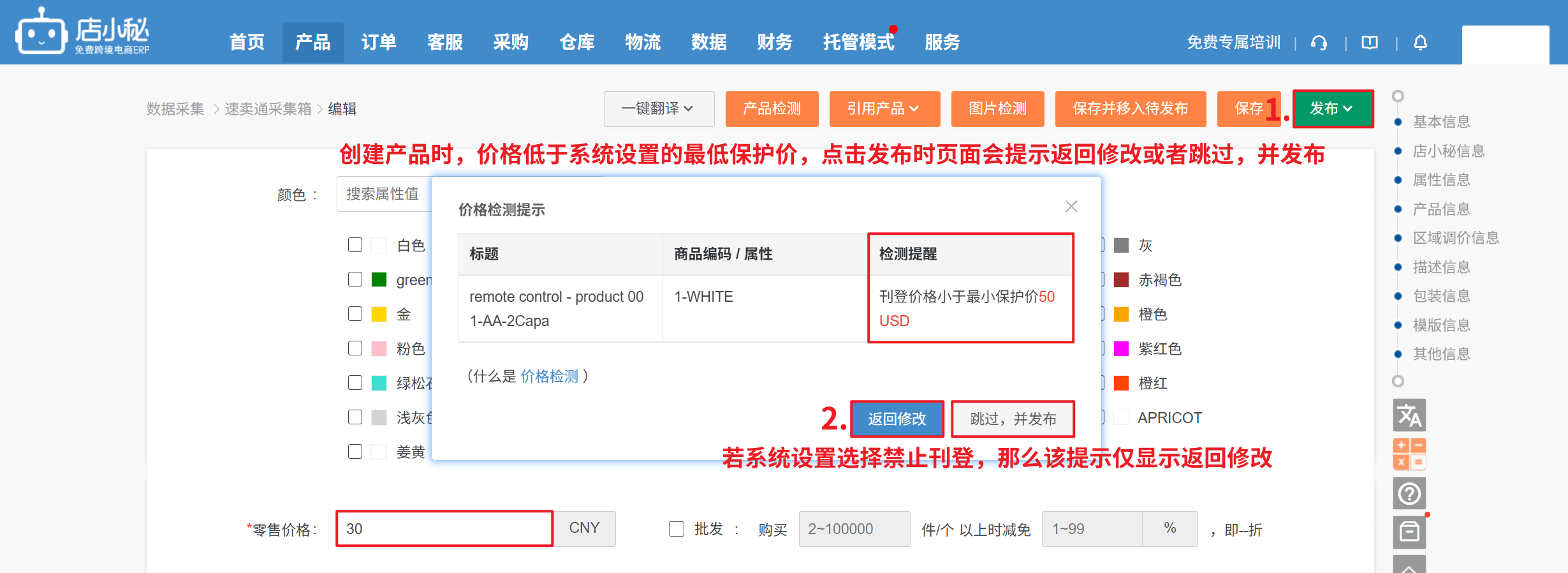Click 跳过，并发布 in the price dialog

coord(1013,419)
